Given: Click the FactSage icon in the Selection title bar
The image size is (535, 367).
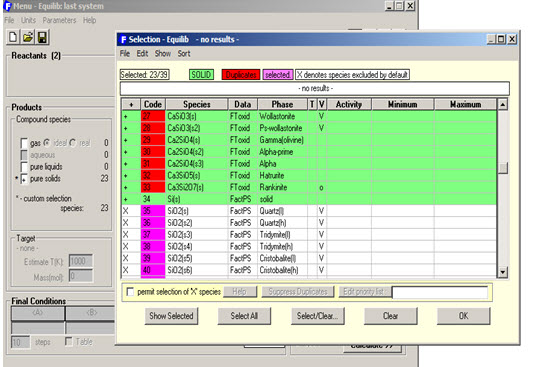Looking at the screenshot, I should pos(124,40).
